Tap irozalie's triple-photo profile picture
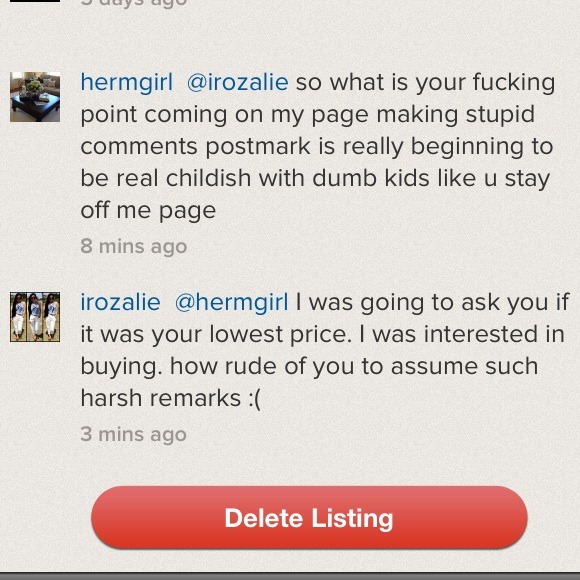This screenshot has width=580, height=580. click(x=35, y=317)
